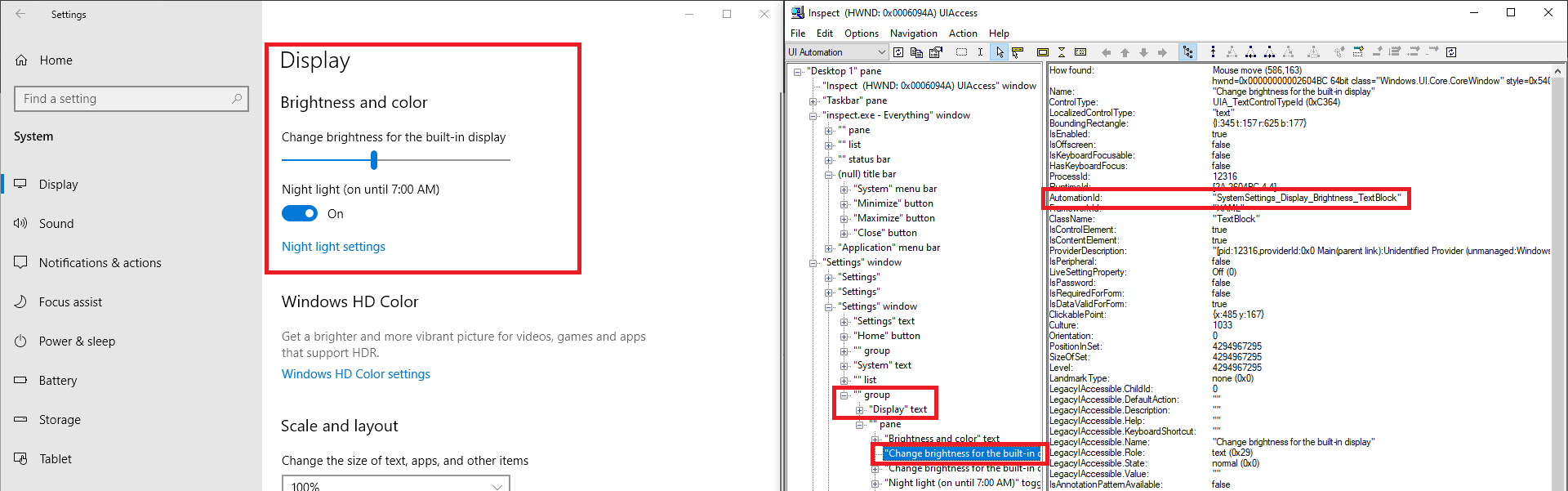Image resolution: width=1568 pixels, height=491 pixels.
Task: Click the up arrow navigation icon in Inspect
Action: coord(1125,52)
